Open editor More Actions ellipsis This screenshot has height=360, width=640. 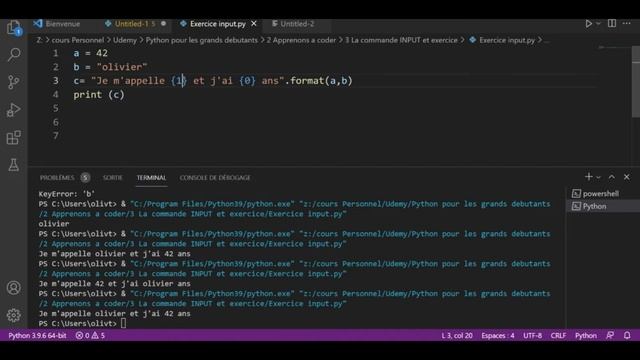pyautogui.click(x=627, y=24)
